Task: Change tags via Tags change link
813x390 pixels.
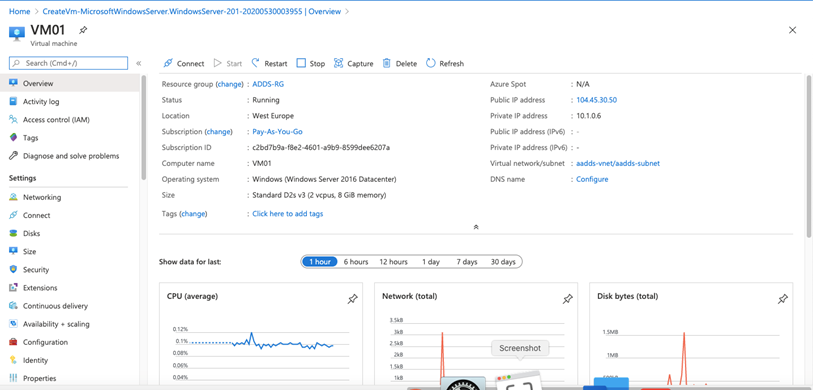Action: (x=193, y=214)
